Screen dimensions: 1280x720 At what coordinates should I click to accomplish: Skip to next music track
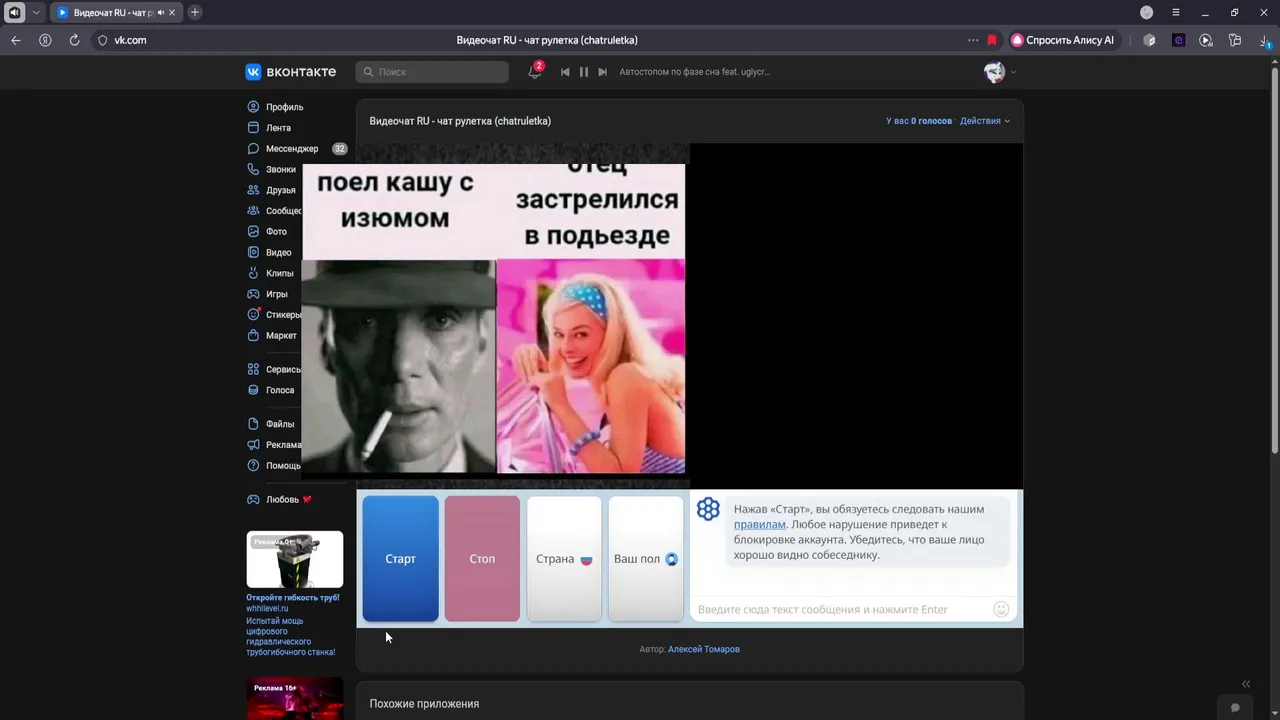point(602,72)
